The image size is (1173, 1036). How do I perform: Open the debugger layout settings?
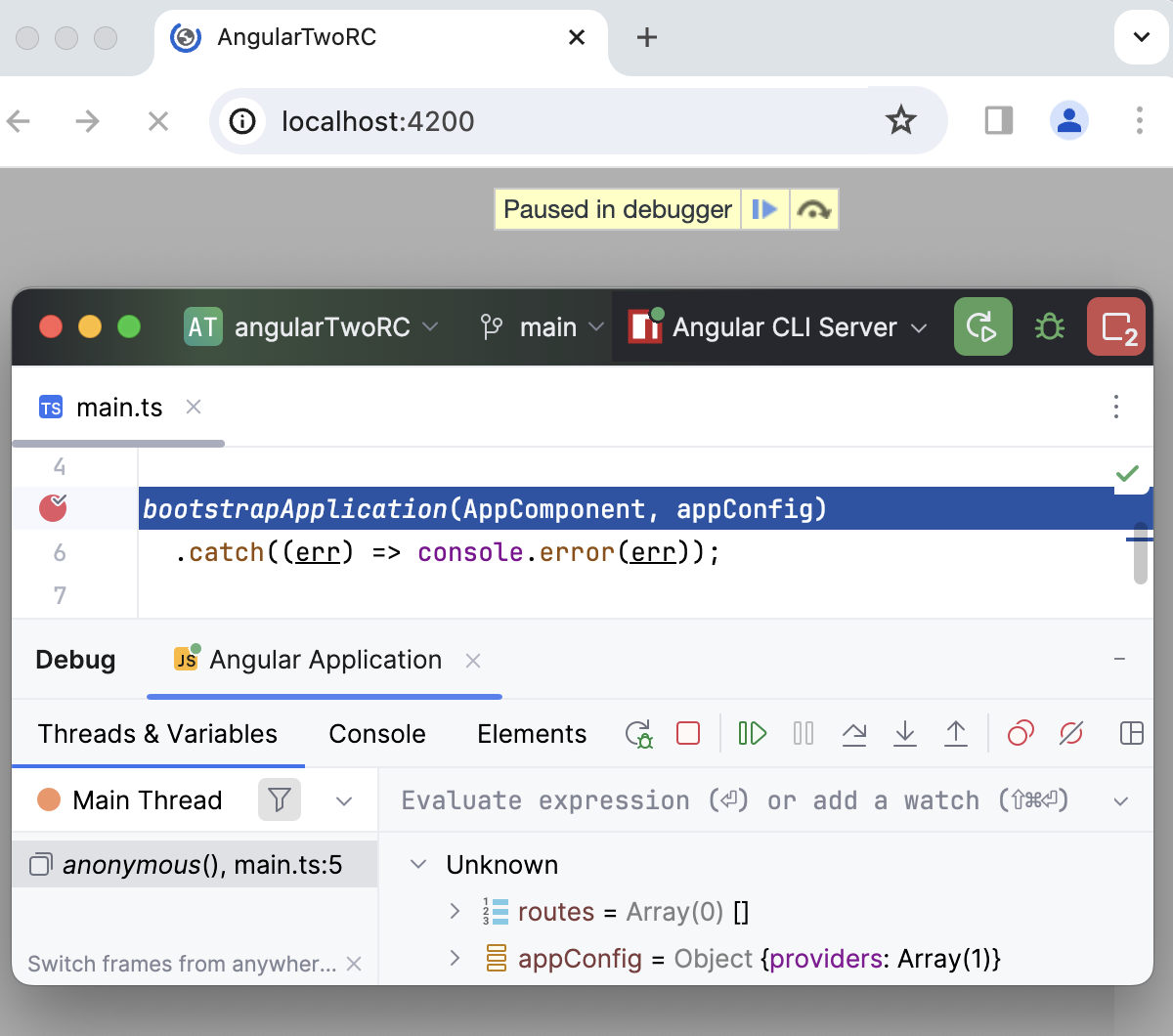point(1131,733)
